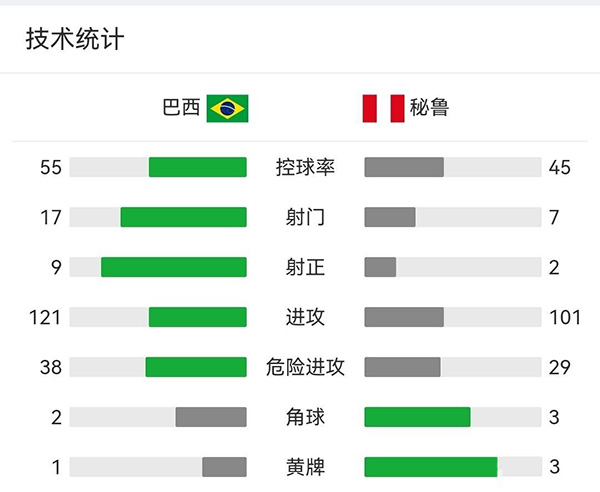Select the 巴西 team name

pyautogui.click(x=181, y=108)
